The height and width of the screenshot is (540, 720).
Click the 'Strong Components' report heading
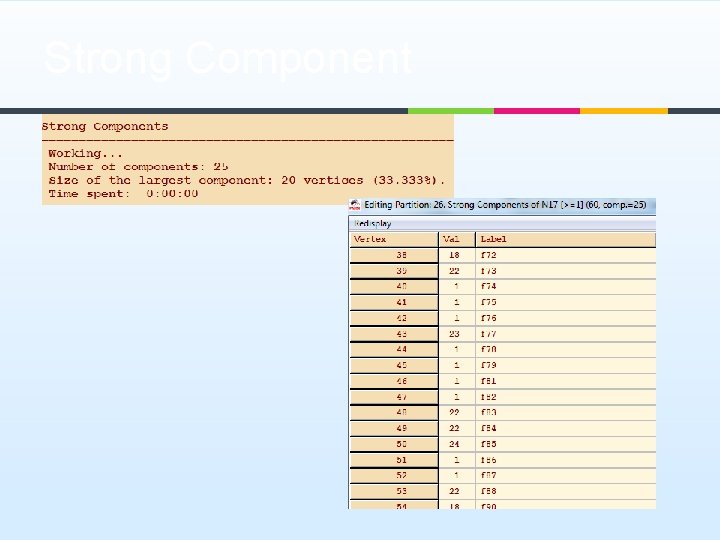click(x=105, y=127)
